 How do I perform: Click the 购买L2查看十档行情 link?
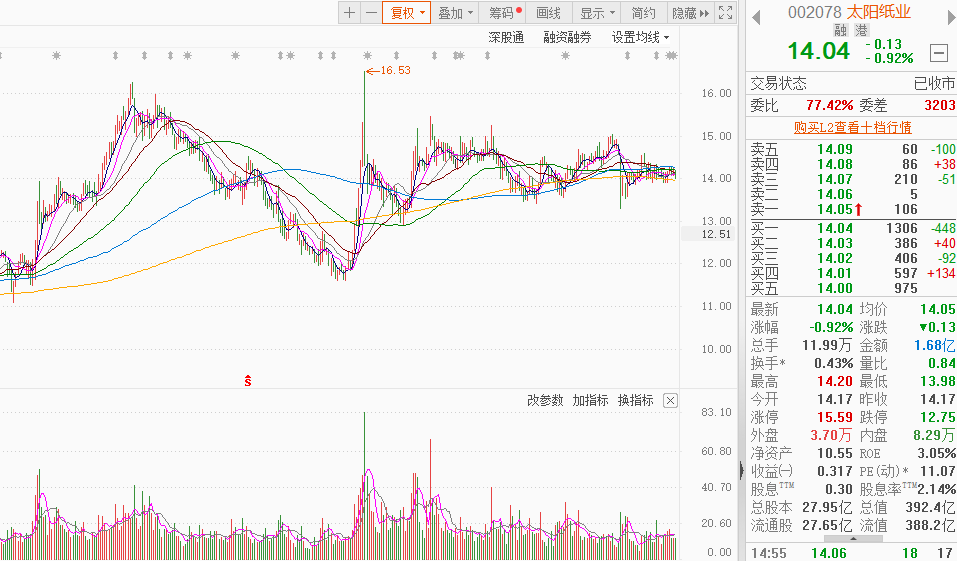(852, 127)
